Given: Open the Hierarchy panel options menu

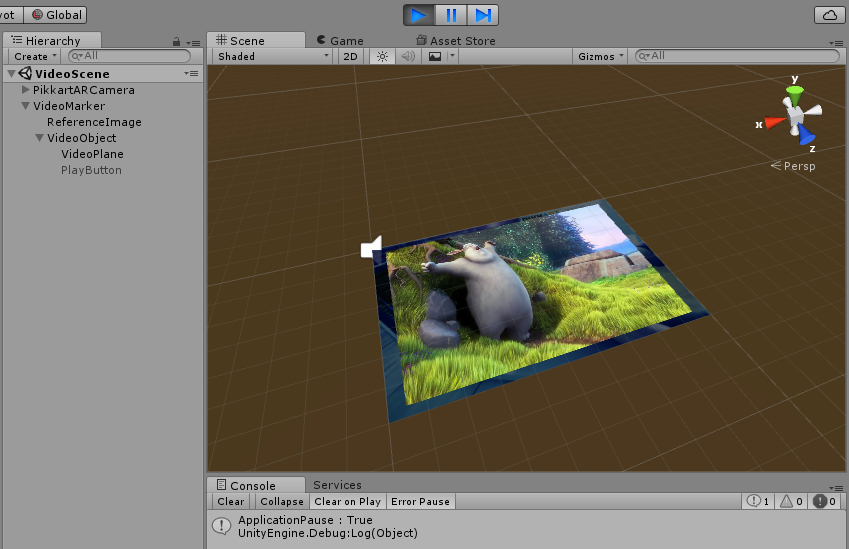Looking at the screenshot, I should (x=193, y=43).
